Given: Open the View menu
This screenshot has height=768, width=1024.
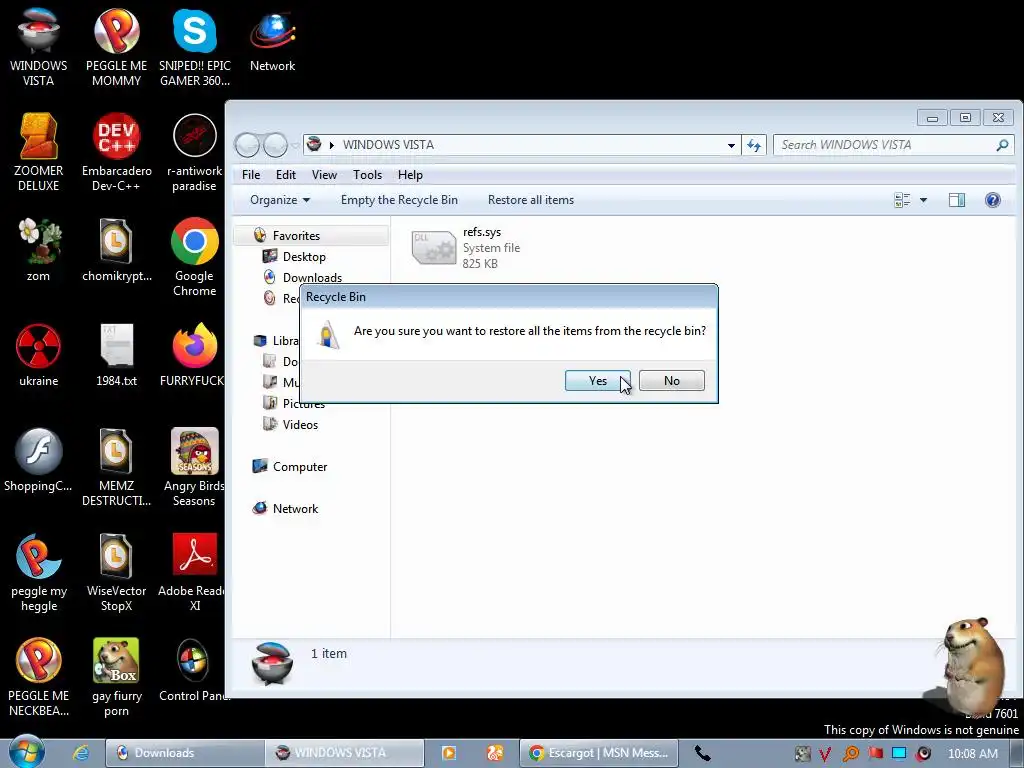Looking at the screenshot, I should coord(324,175).
